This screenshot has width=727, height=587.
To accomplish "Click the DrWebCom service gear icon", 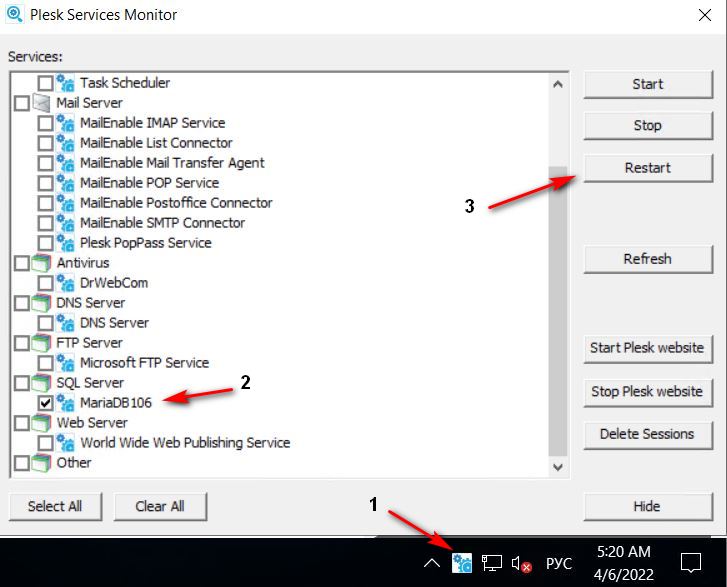I will [x=66, y=283].
